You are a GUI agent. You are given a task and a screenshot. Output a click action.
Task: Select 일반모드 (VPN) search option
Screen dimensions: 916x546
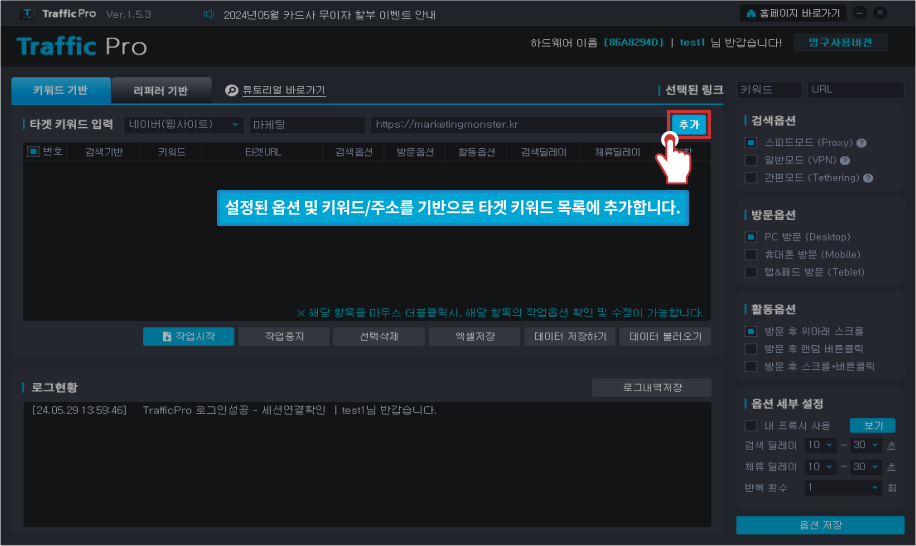click(x=751, y=160)
